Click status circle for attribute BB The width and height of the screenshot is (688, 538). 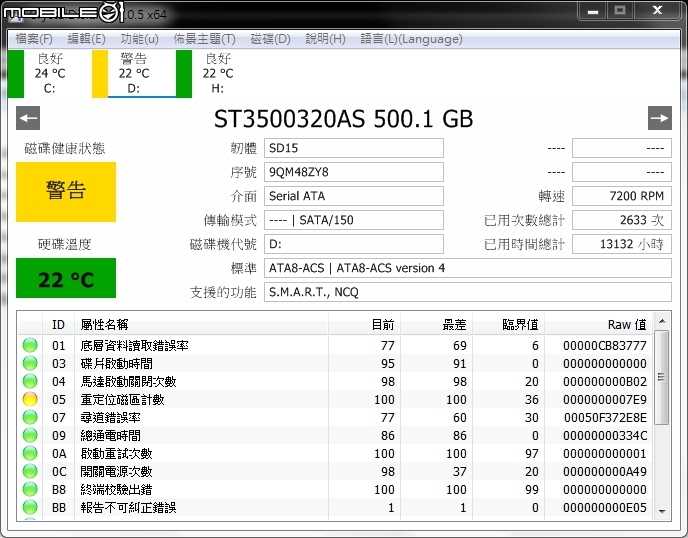coord(30,507)
